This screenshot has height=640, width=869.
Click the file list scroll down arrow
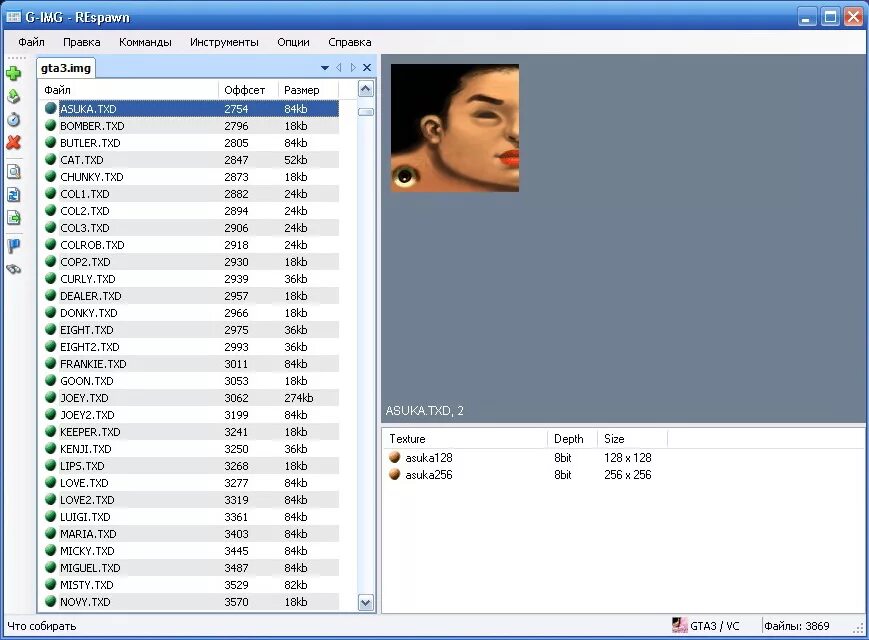366,602
